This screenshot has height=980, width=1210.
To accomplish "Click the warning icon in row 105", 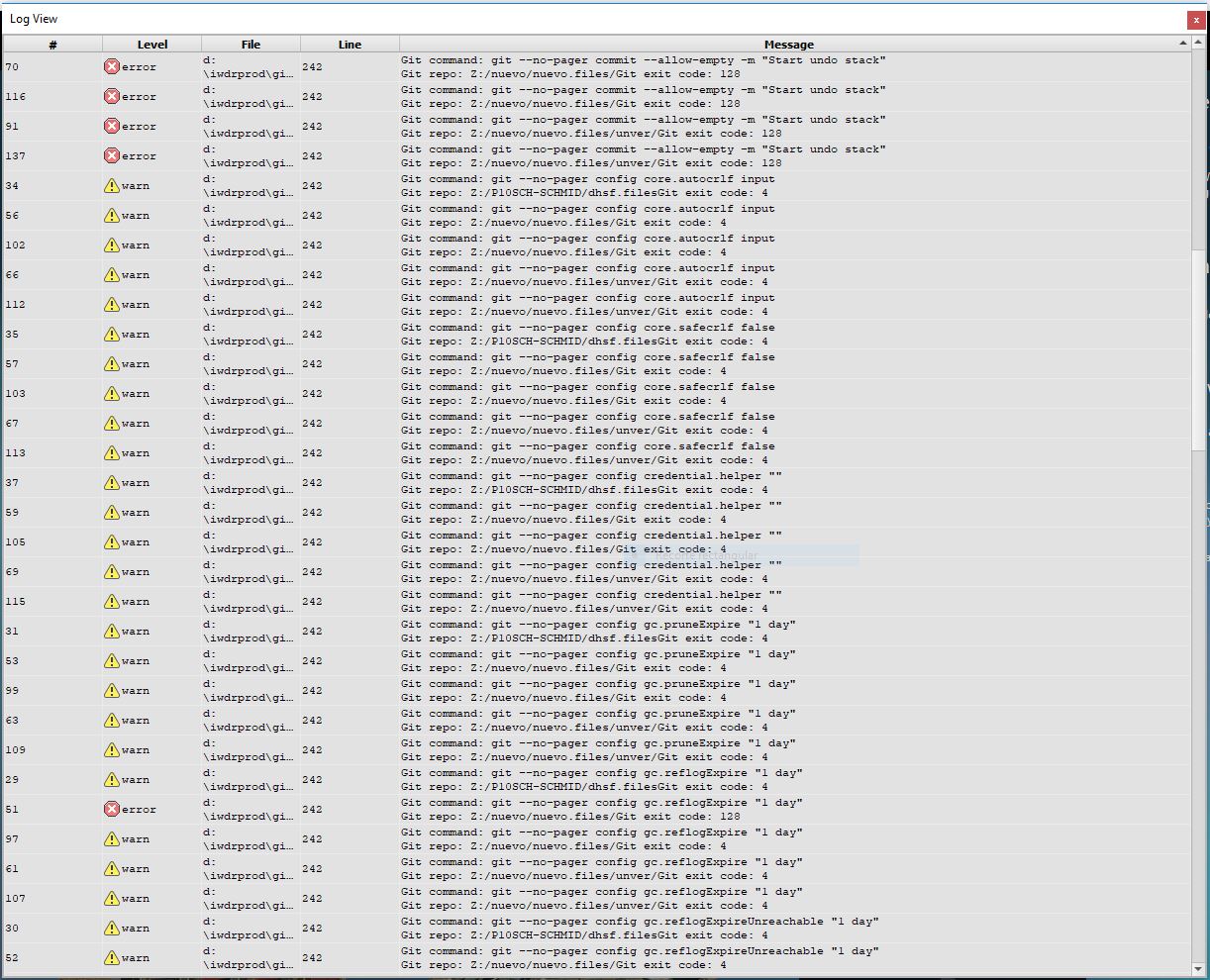I will 112,542.
